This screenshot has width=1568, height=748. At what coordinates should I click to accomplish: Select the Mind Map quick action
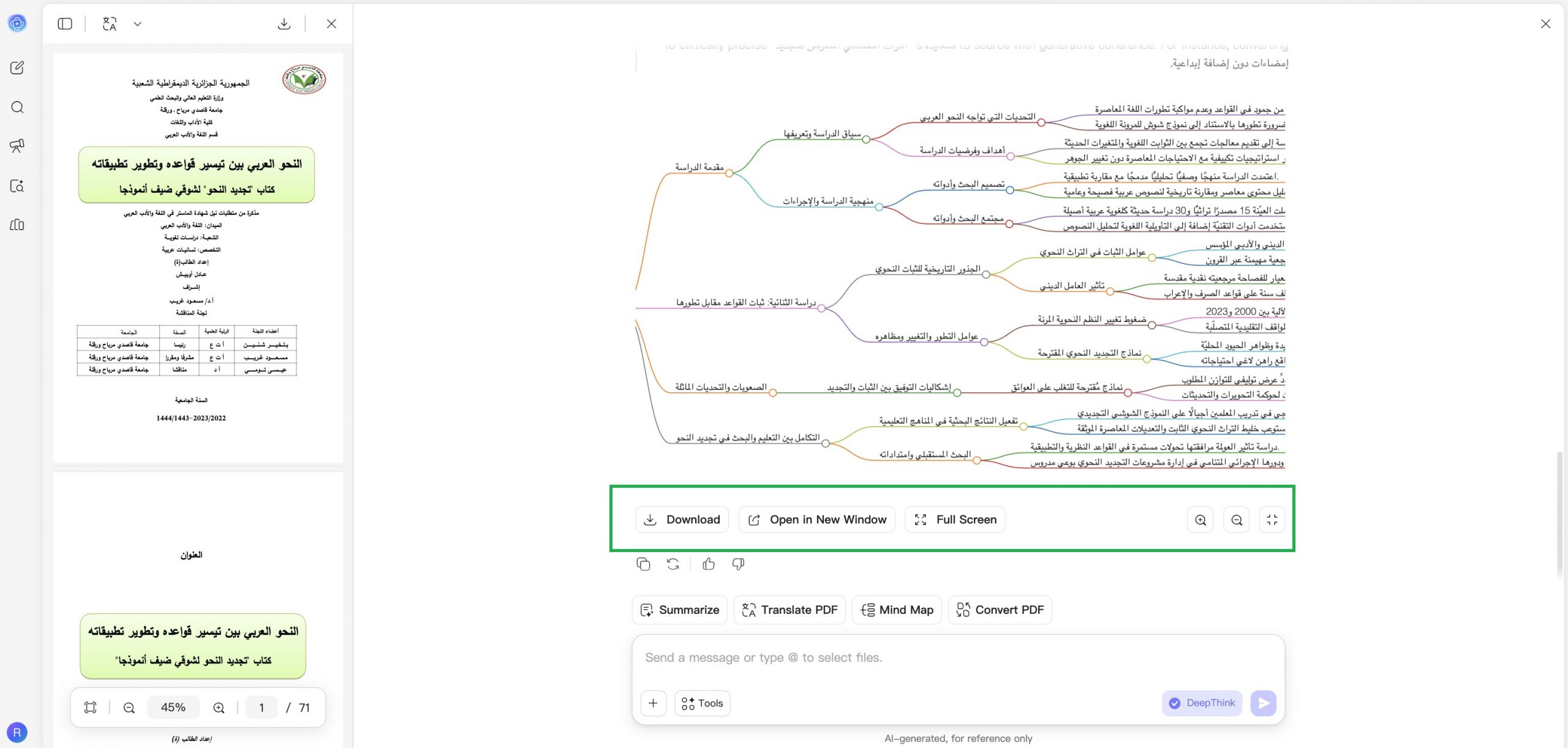tap(897, 610)
